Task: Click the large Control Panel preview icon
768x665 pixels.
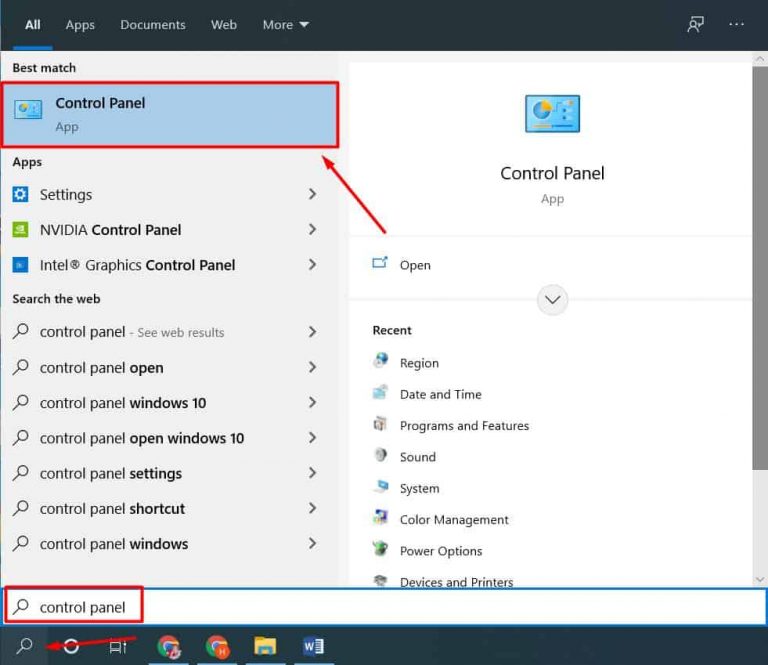Action: tap(552, 114)
